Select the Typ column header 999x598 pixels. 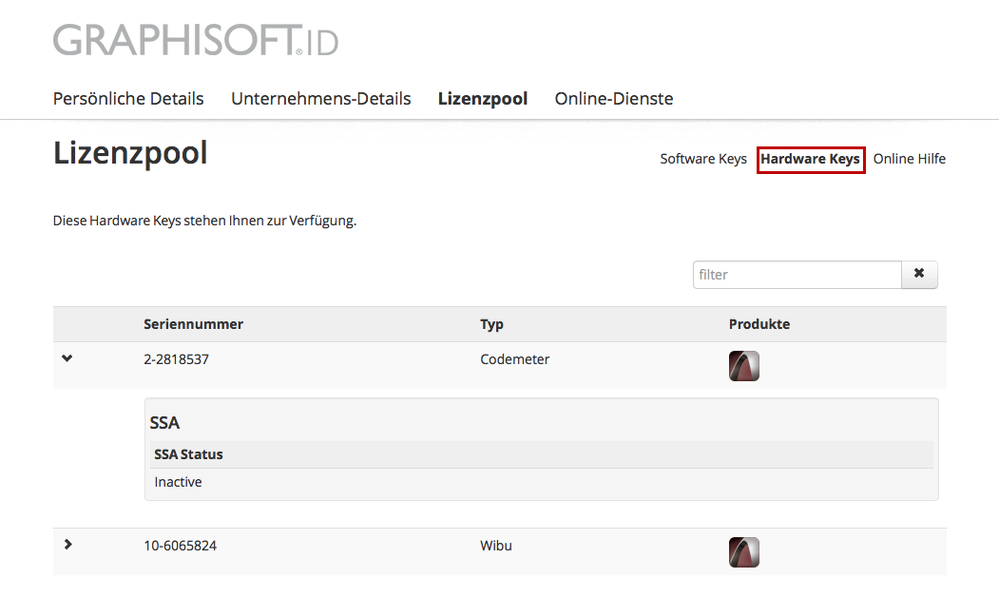(491, 325)
